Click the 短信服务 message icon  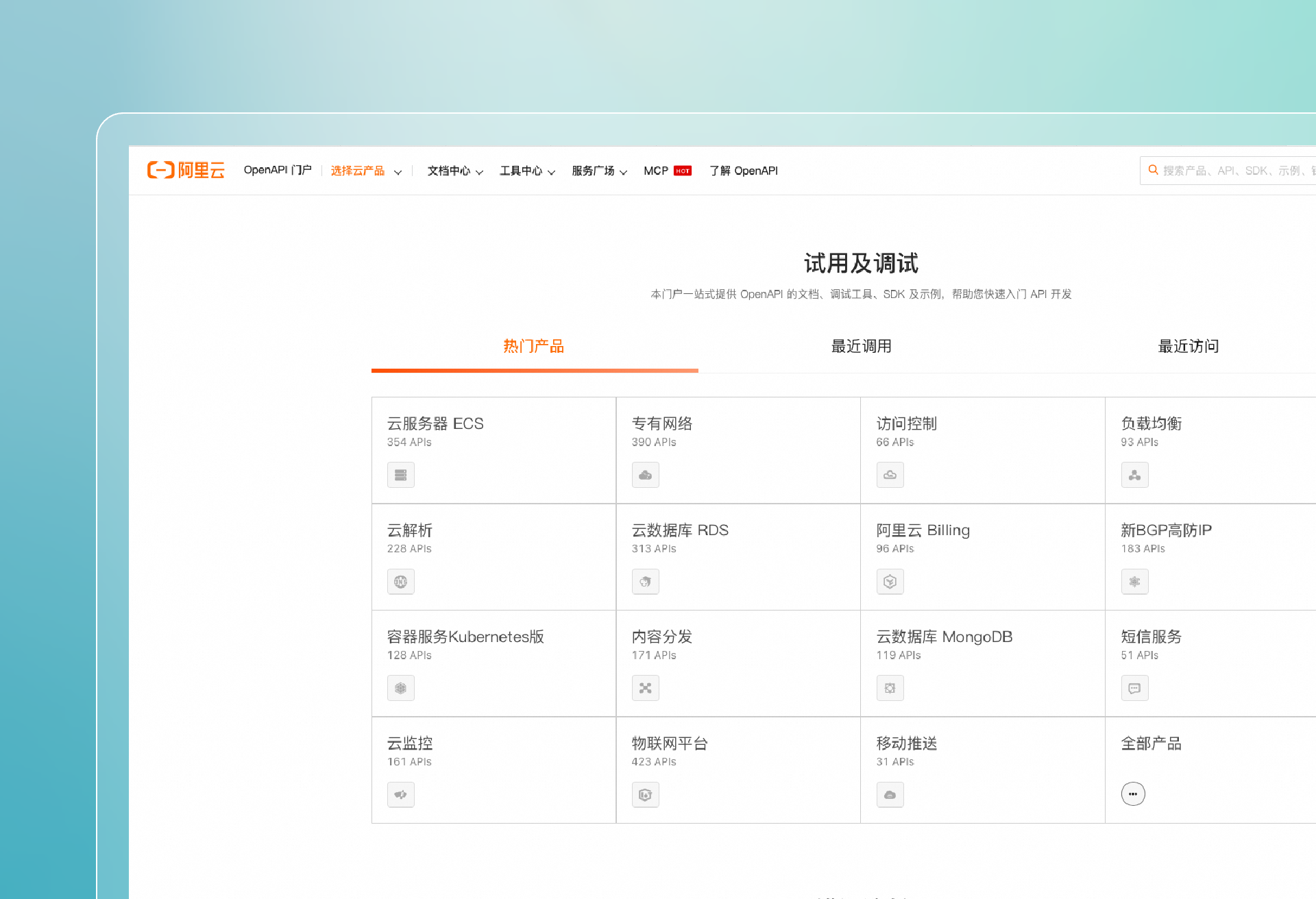tap(1134, 688)
